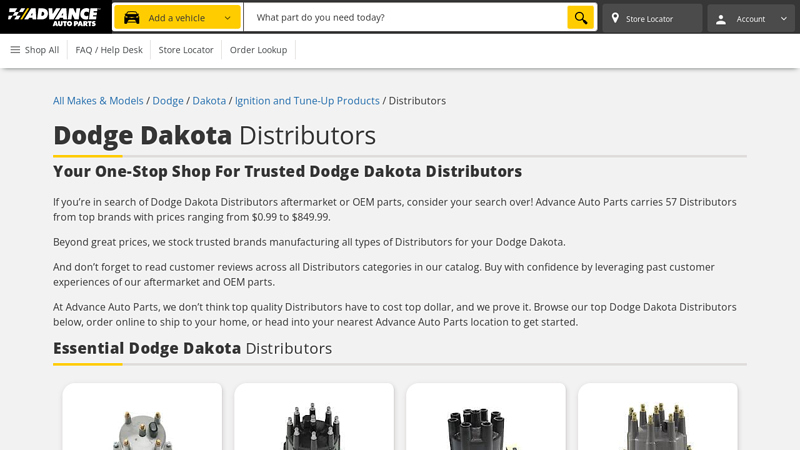Go to All Makes & Models breadcrumb
This screenshot has width=800, height=450.
[x=98, y=101]
